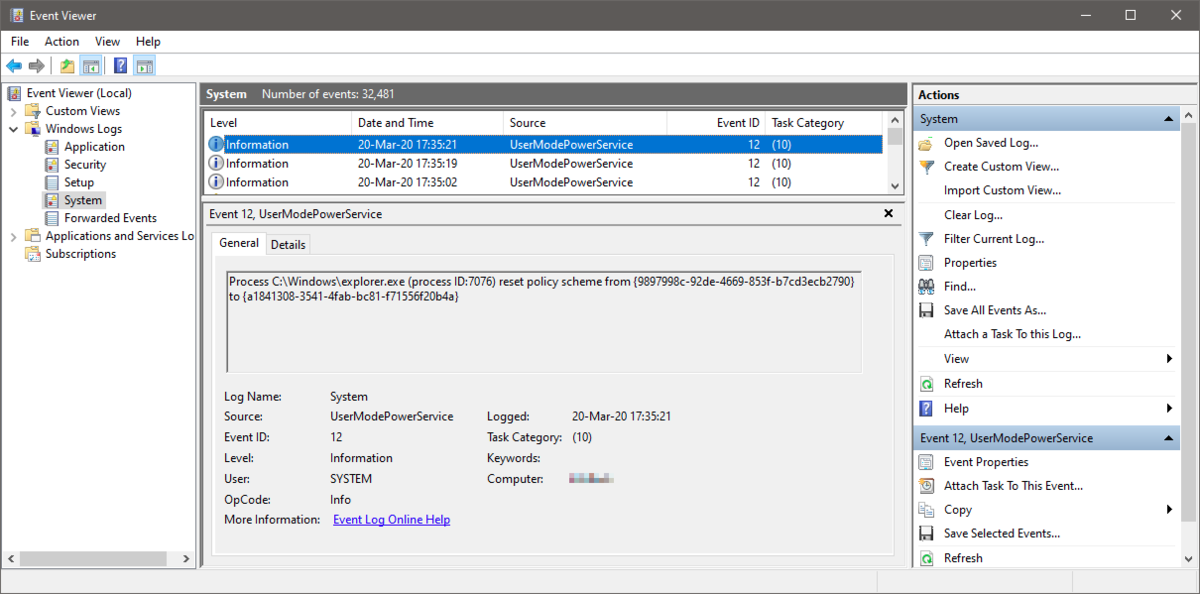This screenshot has height=594, width=1200.
Task: Click the Find binoculars icon
Action: pos(926,287)
